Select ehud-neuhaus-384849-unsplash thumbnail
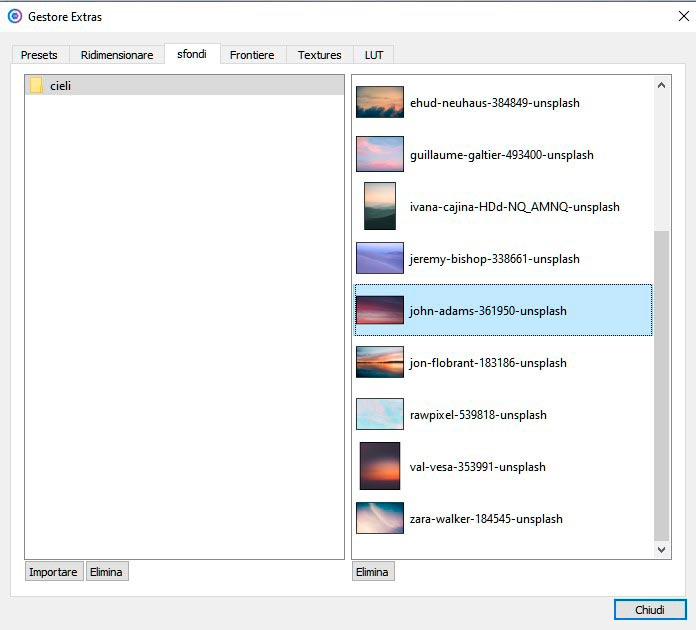Viewport: 696px width, 630px height. [380, 102]
